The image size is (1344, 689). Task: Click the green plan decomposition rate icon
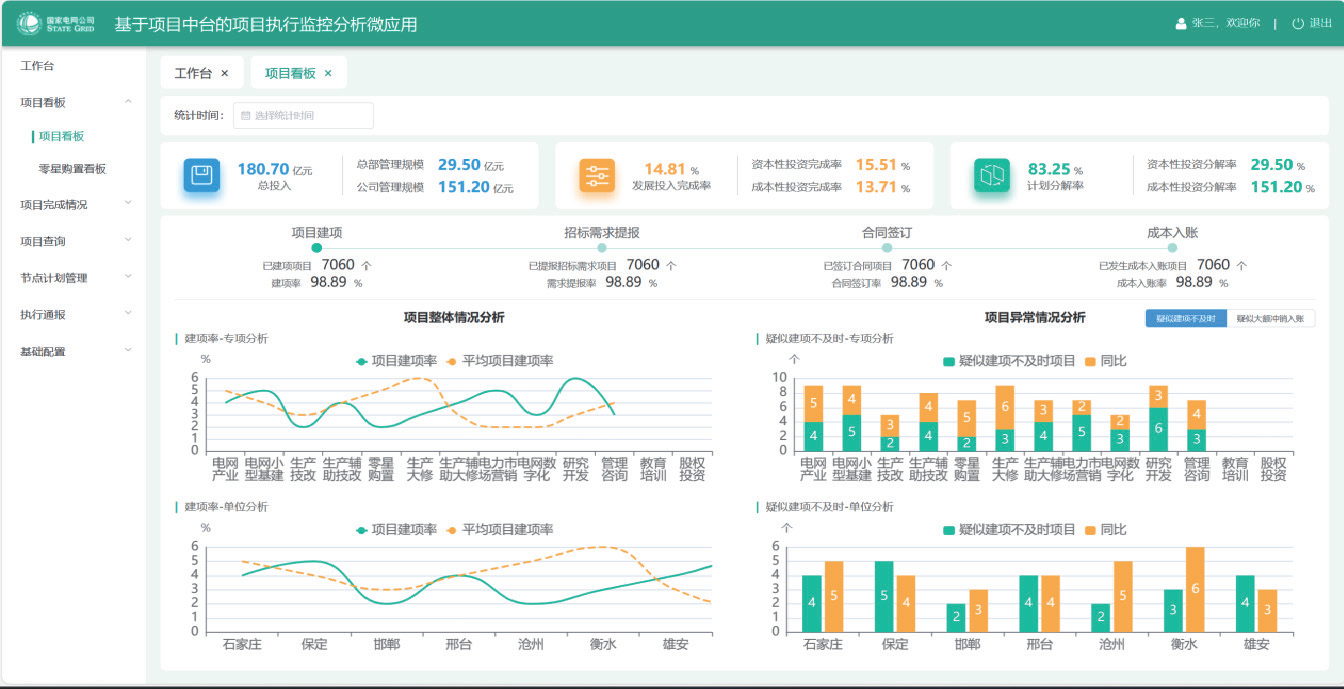click(x=991, y=175)
